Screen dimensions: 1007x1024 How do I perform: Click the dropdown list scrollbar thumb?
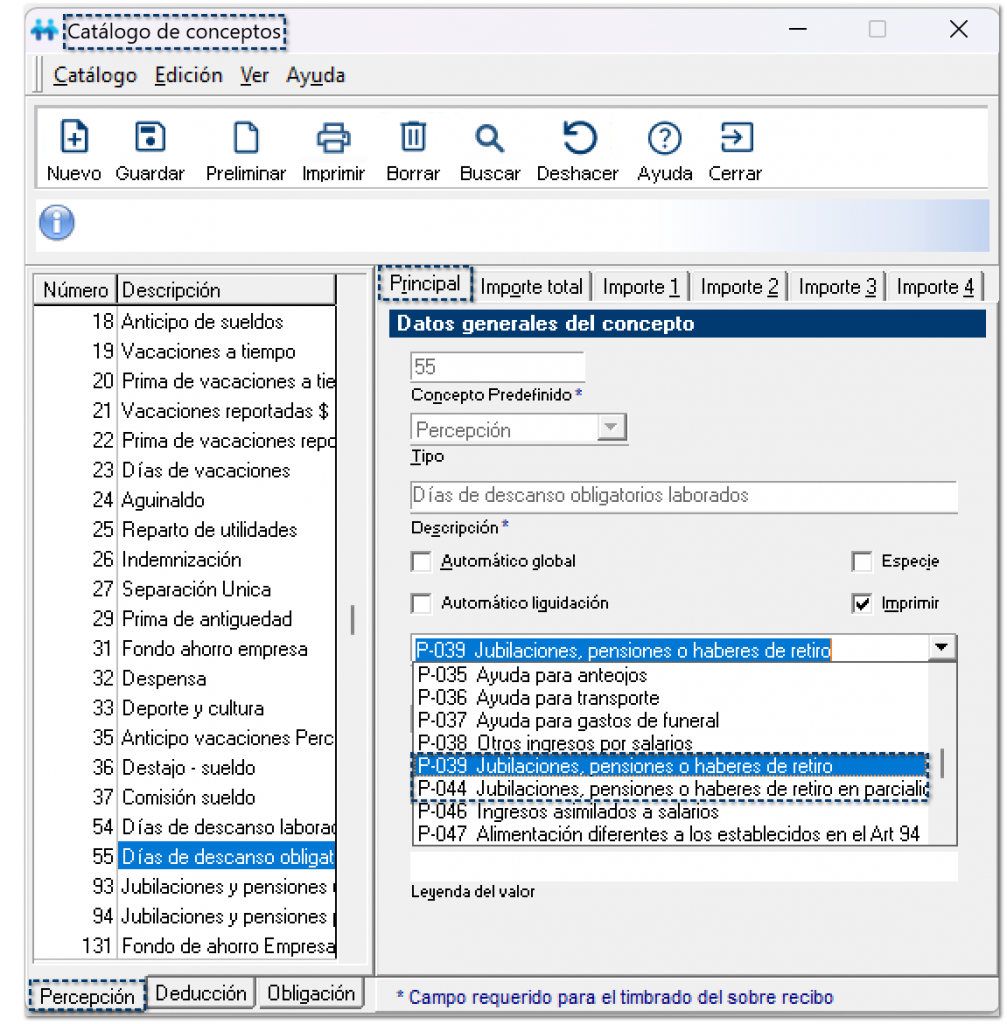tap(943, 764)
